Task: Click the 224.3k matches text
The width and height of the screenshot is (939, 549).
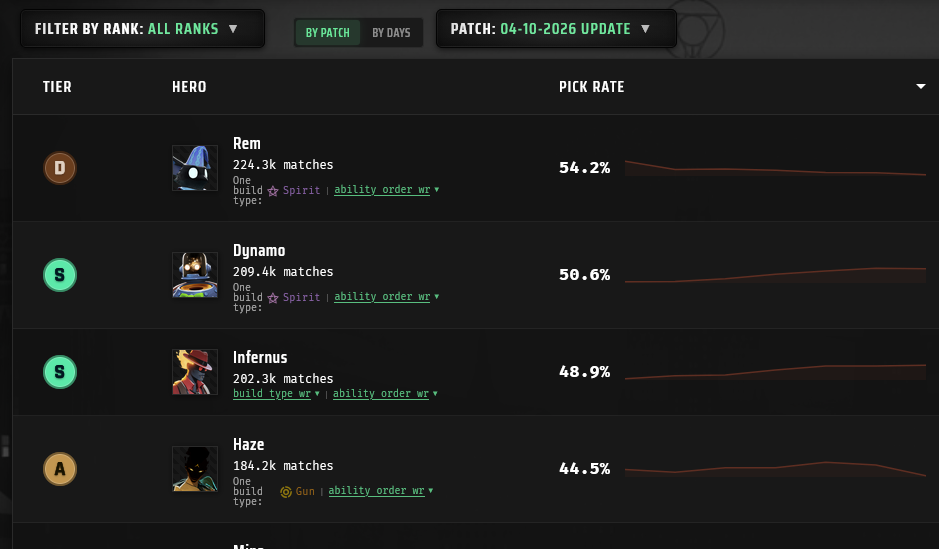Action: coord(283,165)
